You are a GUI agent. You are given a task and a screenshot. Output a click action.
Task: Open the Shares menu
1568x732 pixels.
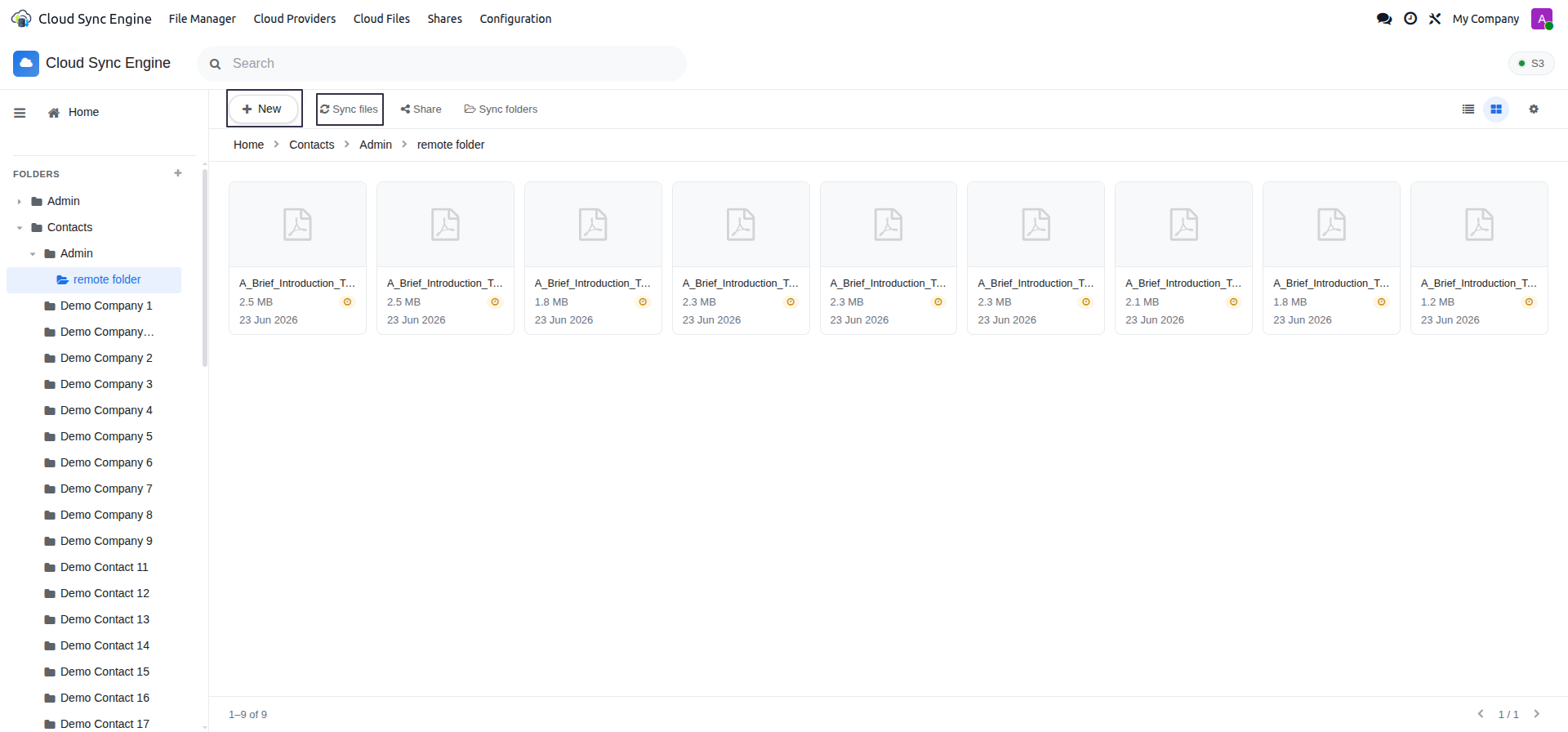445,19
